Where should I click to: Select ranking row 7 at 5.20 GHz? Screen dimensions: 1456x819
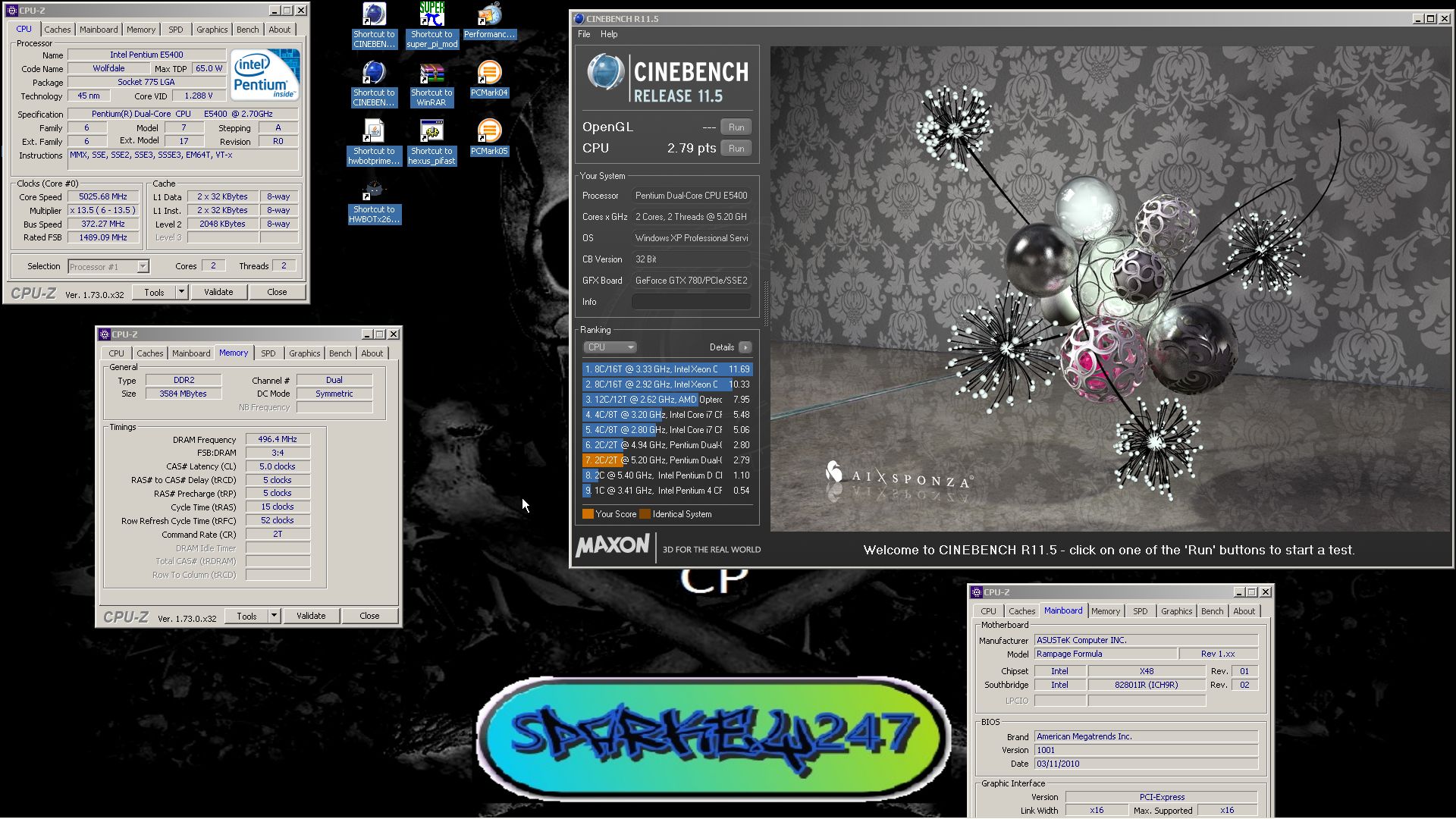pos(667,460)
